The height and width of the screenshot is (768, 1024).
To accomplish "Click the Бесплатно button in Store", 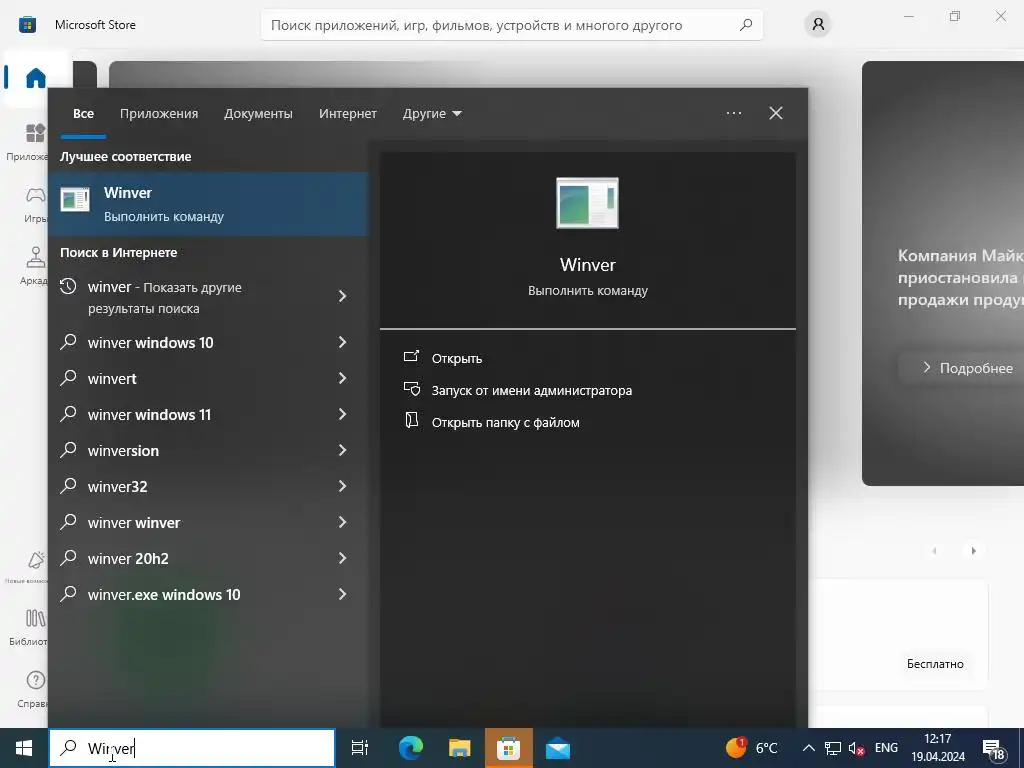I will click(x=935, y=664).
